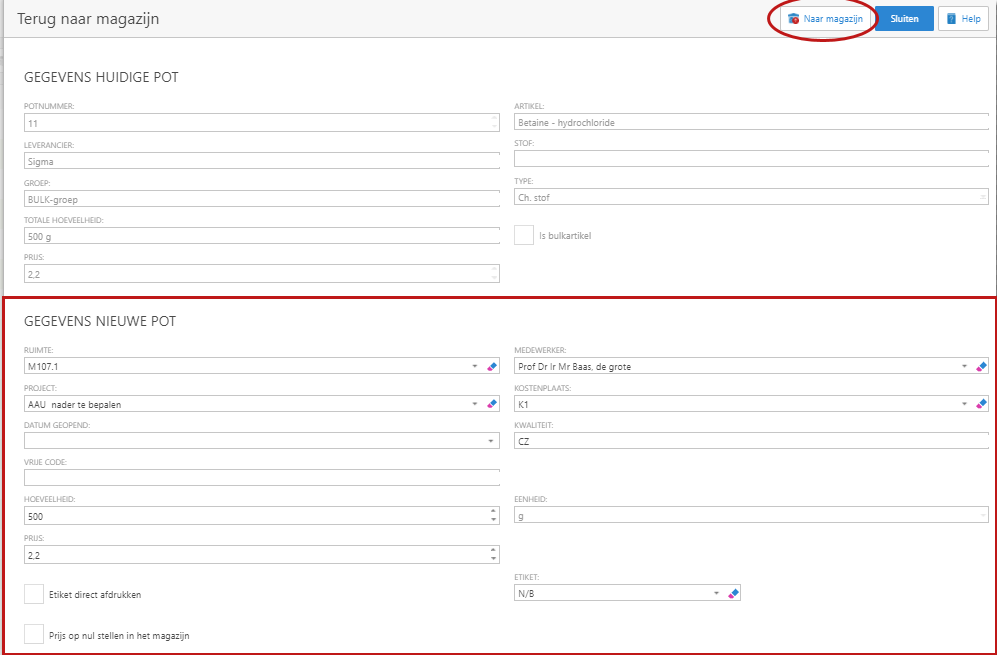This screenshot has height=655, width=997.
Task: Enable Etiket direct afdrukken checkbox
Action: pyautogui.click(x=34, y=594)
